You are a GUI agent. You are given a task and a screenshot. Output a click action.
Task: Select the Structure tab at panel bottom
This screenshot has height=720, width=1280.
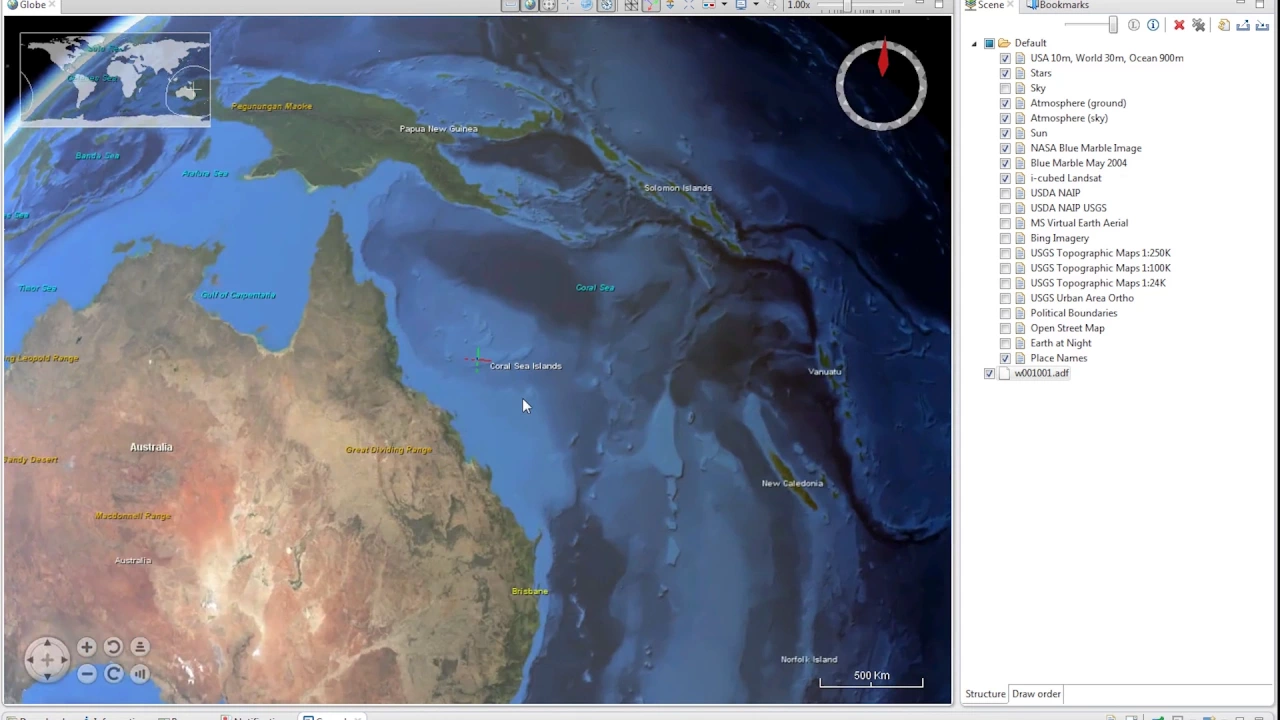pyautogui.click(x=985, y=694)
